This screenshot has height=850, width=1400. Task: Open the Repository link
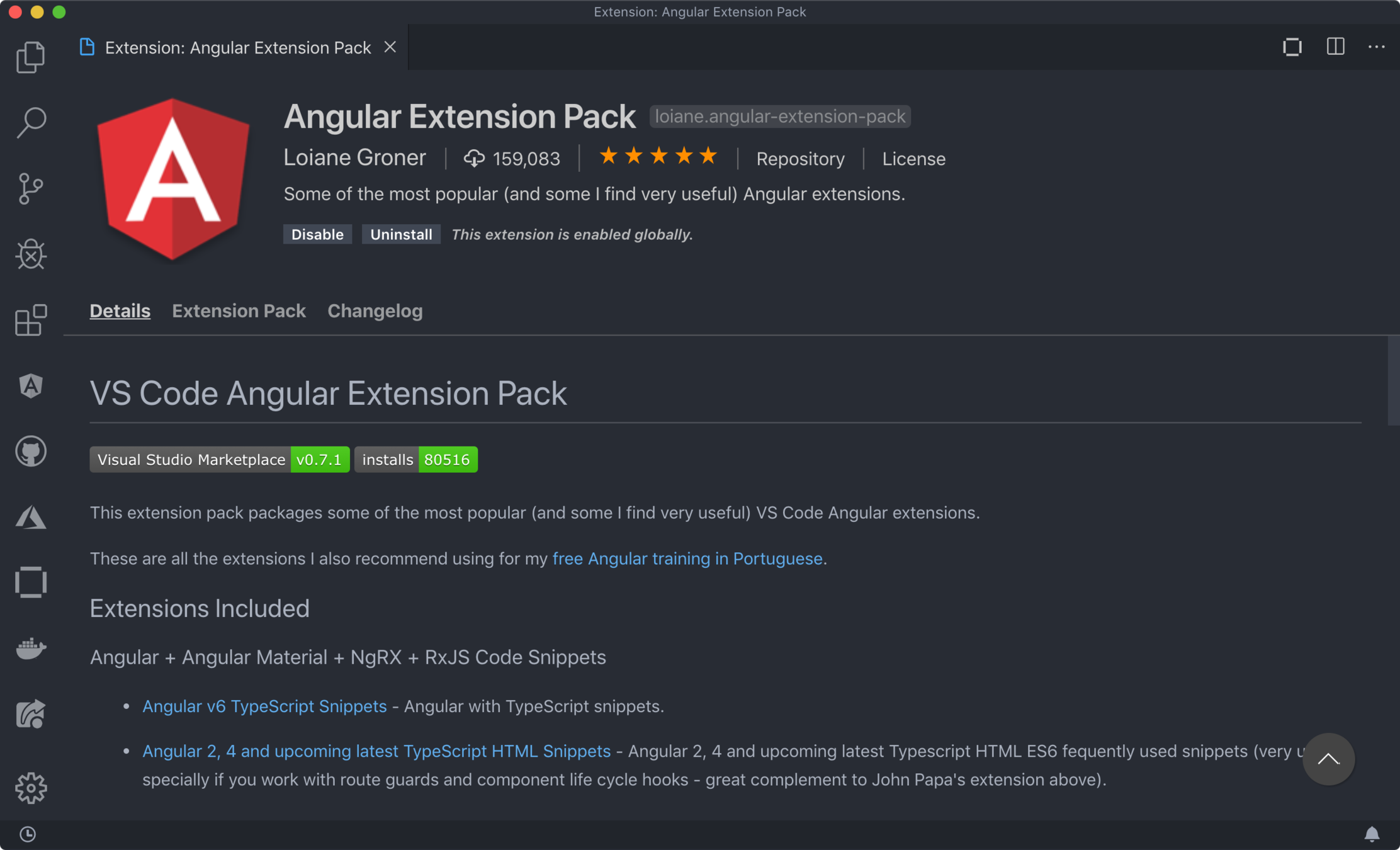pos(800,159)
